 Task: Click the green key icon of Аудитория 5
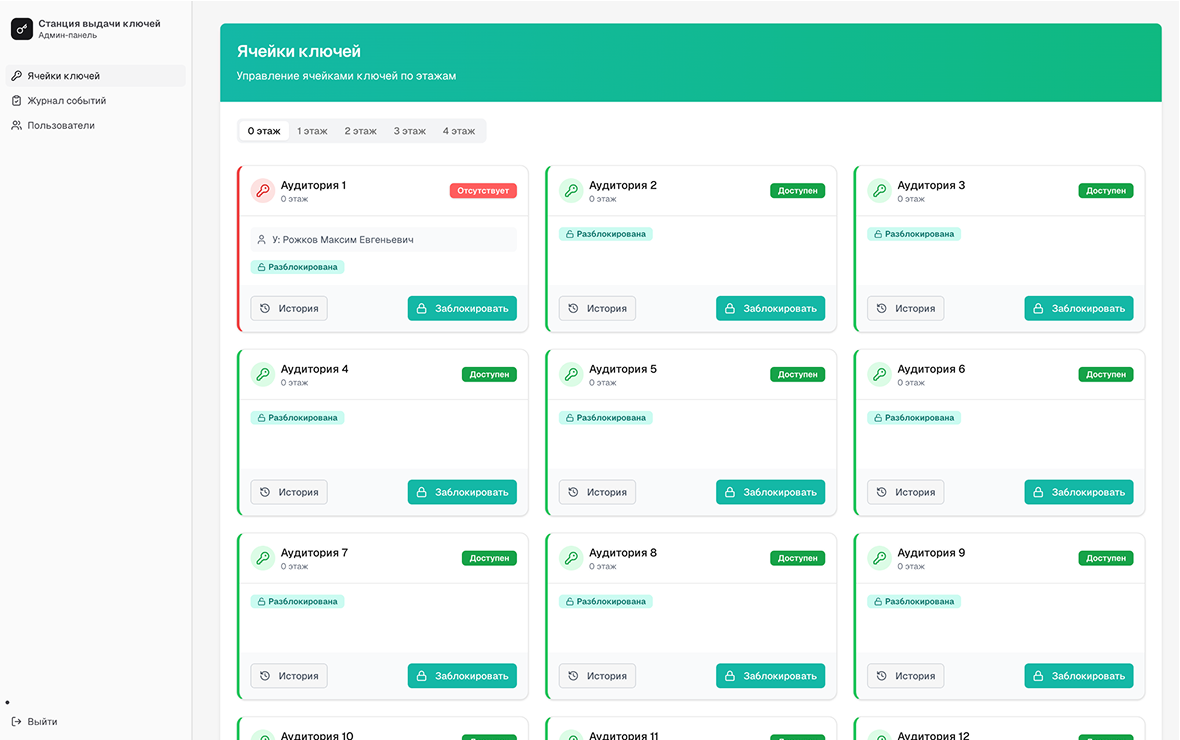571,374
